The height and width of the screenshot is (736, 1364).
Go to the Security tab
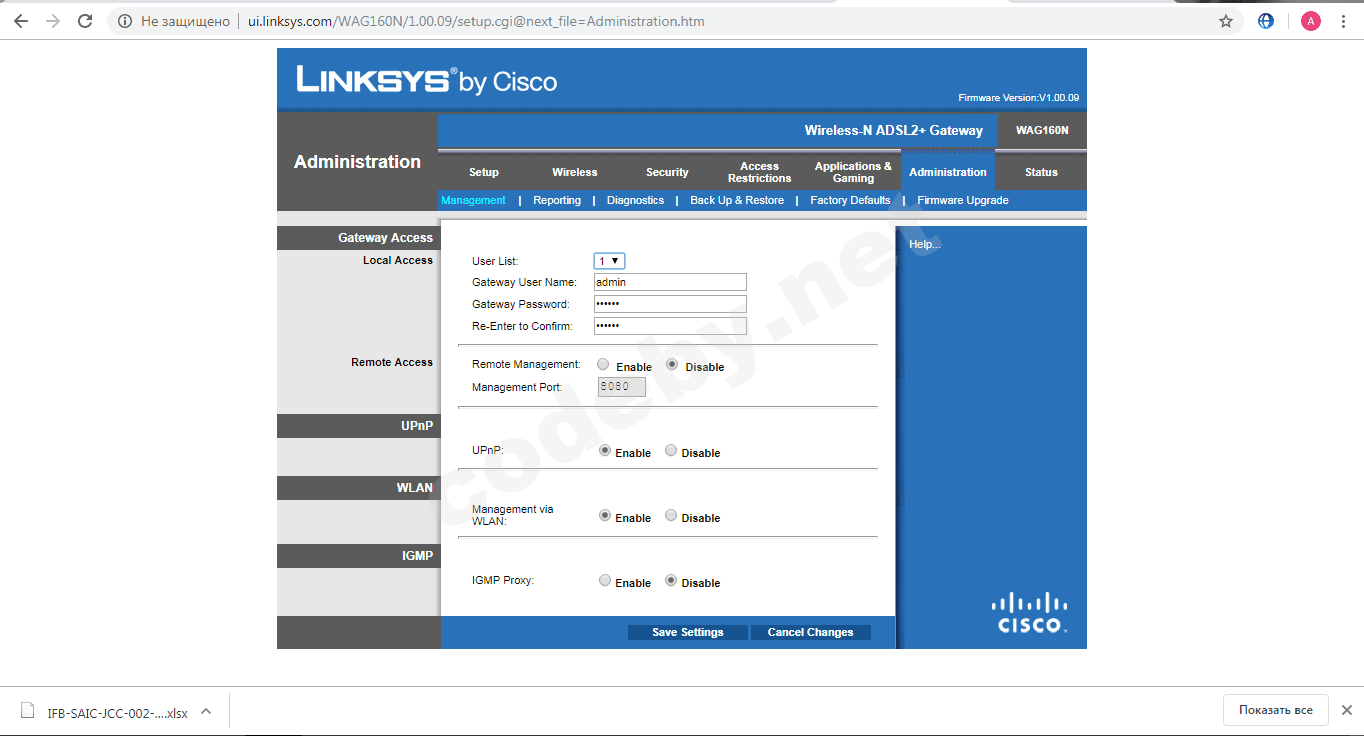click(x=667, y=172)
